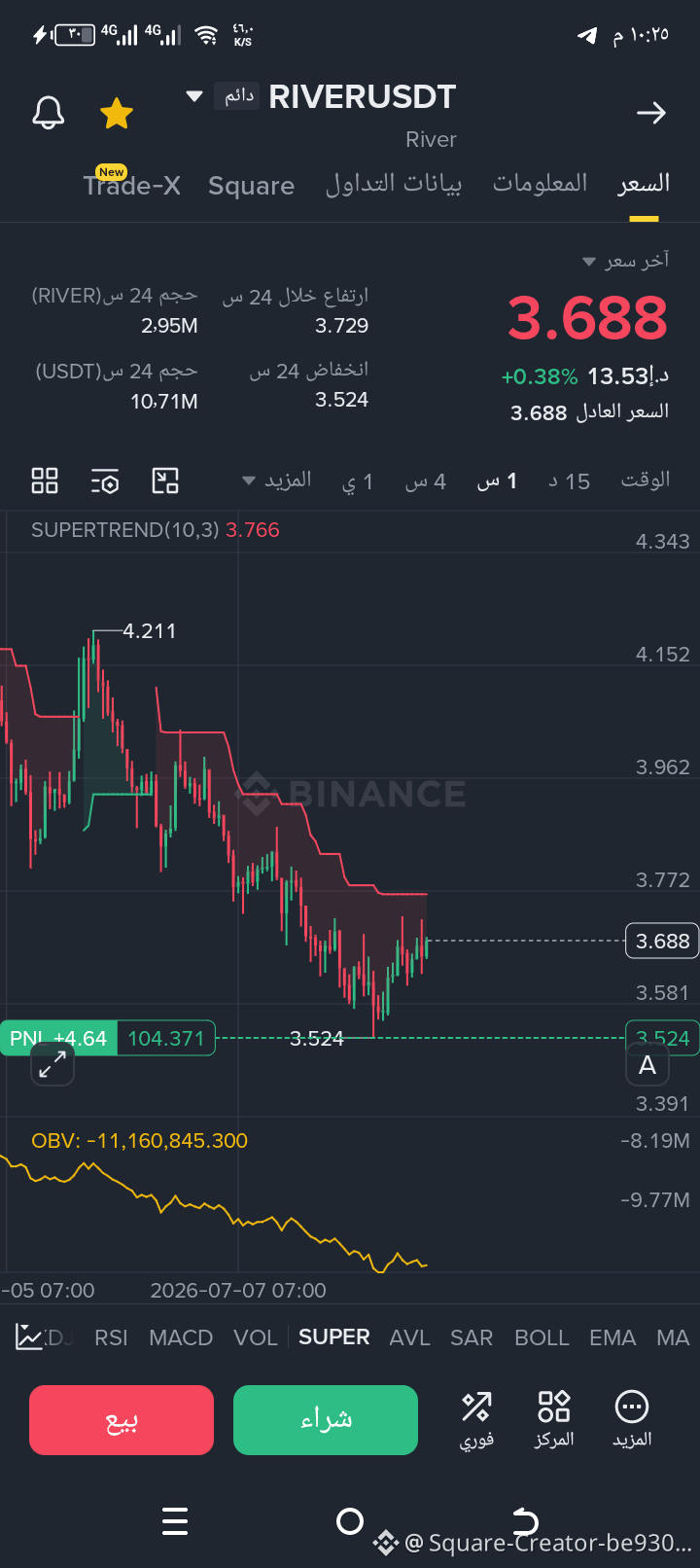Tap the red sell button
Viewport: 700px width, 1568px height.
pos(122,1420)
